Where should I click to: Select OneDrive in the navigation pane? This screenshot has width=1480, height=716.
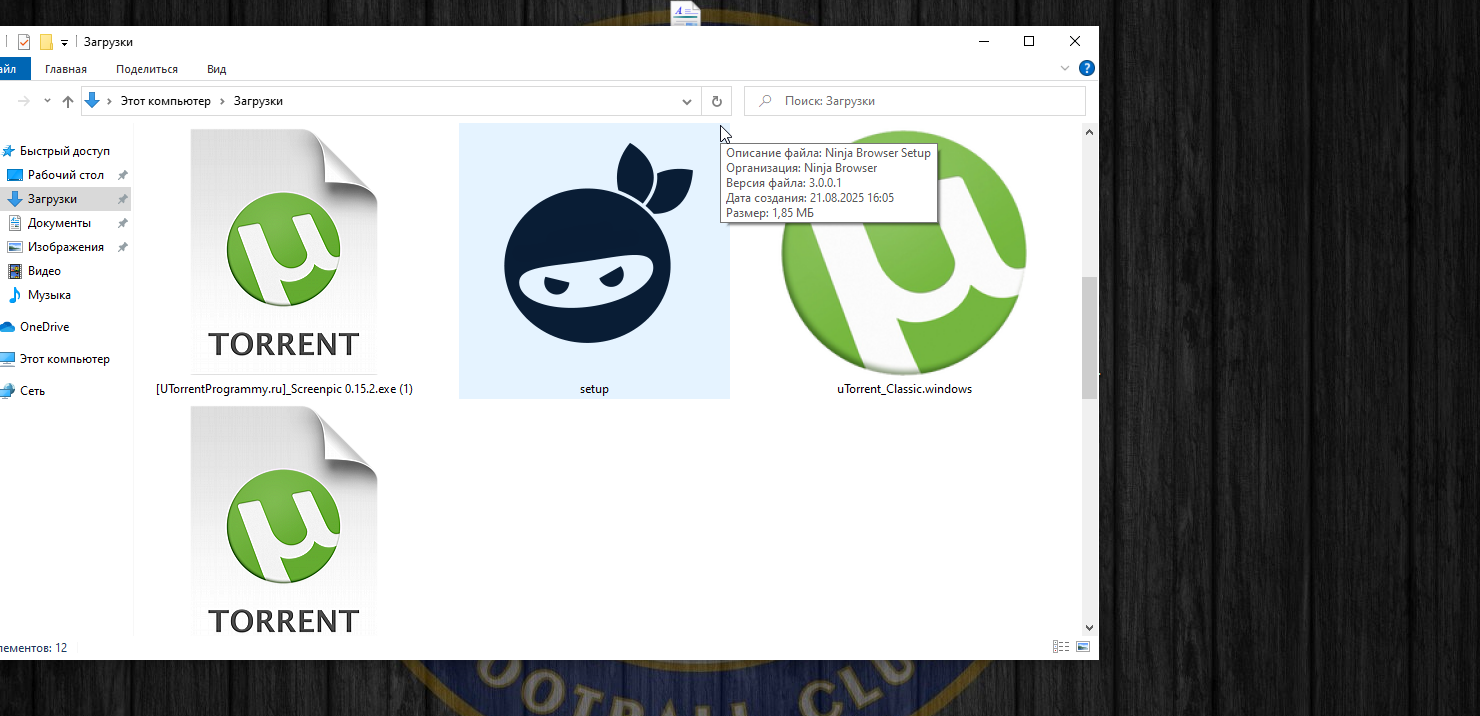pyautogui.click(x=44, y=327)
